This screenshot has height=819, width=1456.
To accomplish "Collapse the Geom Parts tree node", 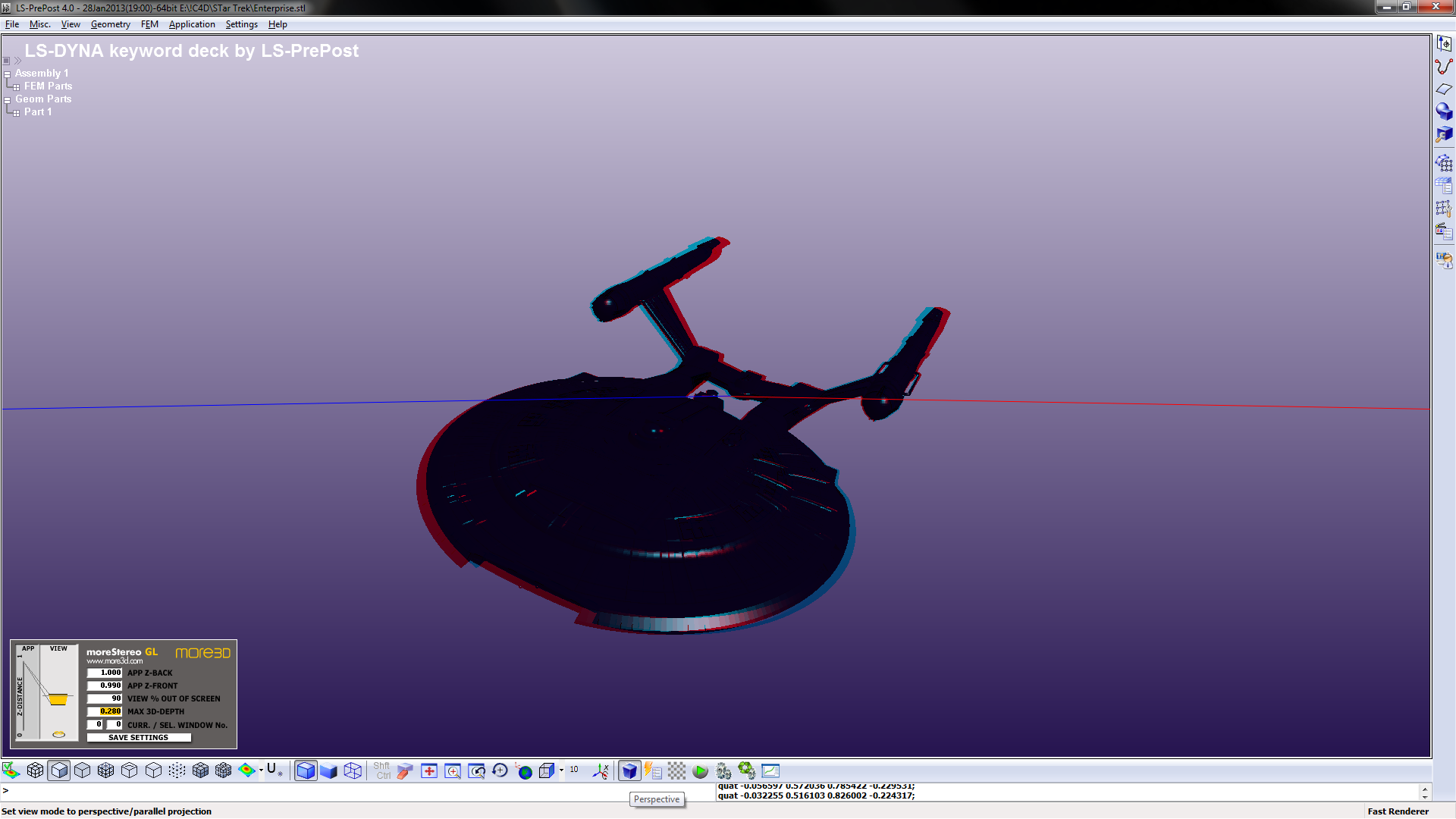I will pyautogui.click(x=7, y=100).
